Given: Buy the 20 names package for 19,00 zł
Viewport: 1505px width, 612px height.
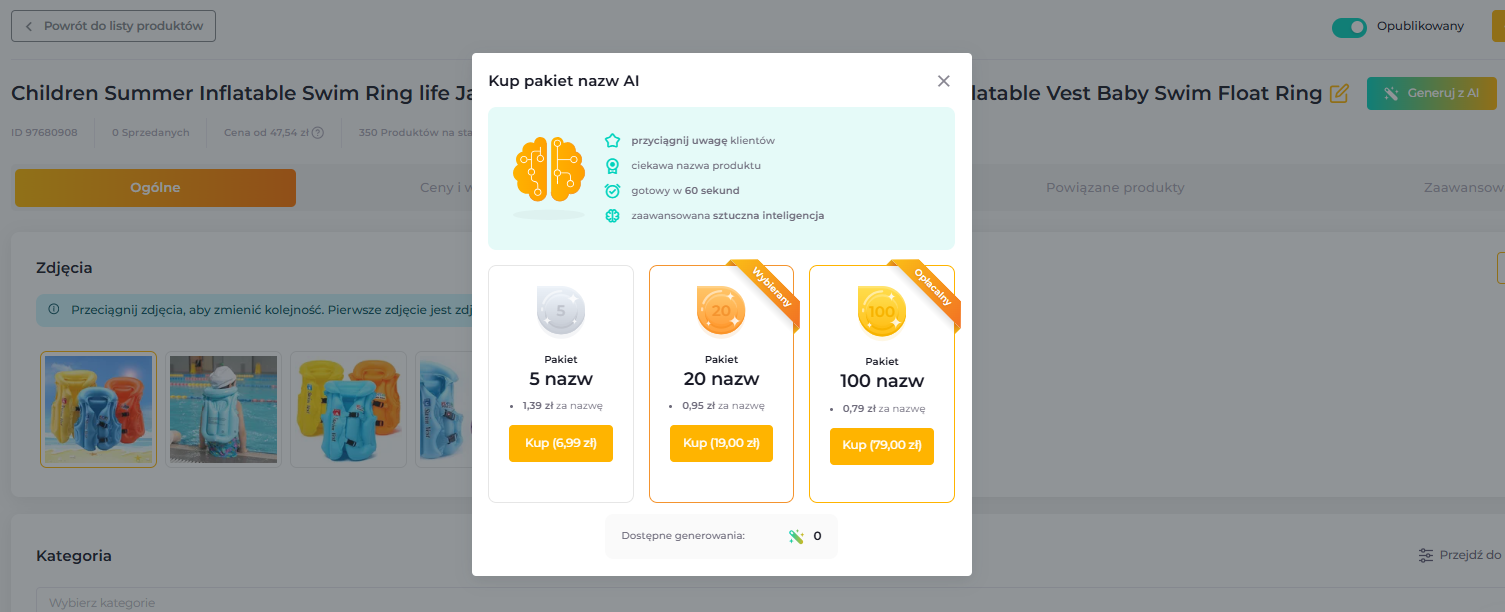Looking at the screenshot, I should tap(721, 443).
